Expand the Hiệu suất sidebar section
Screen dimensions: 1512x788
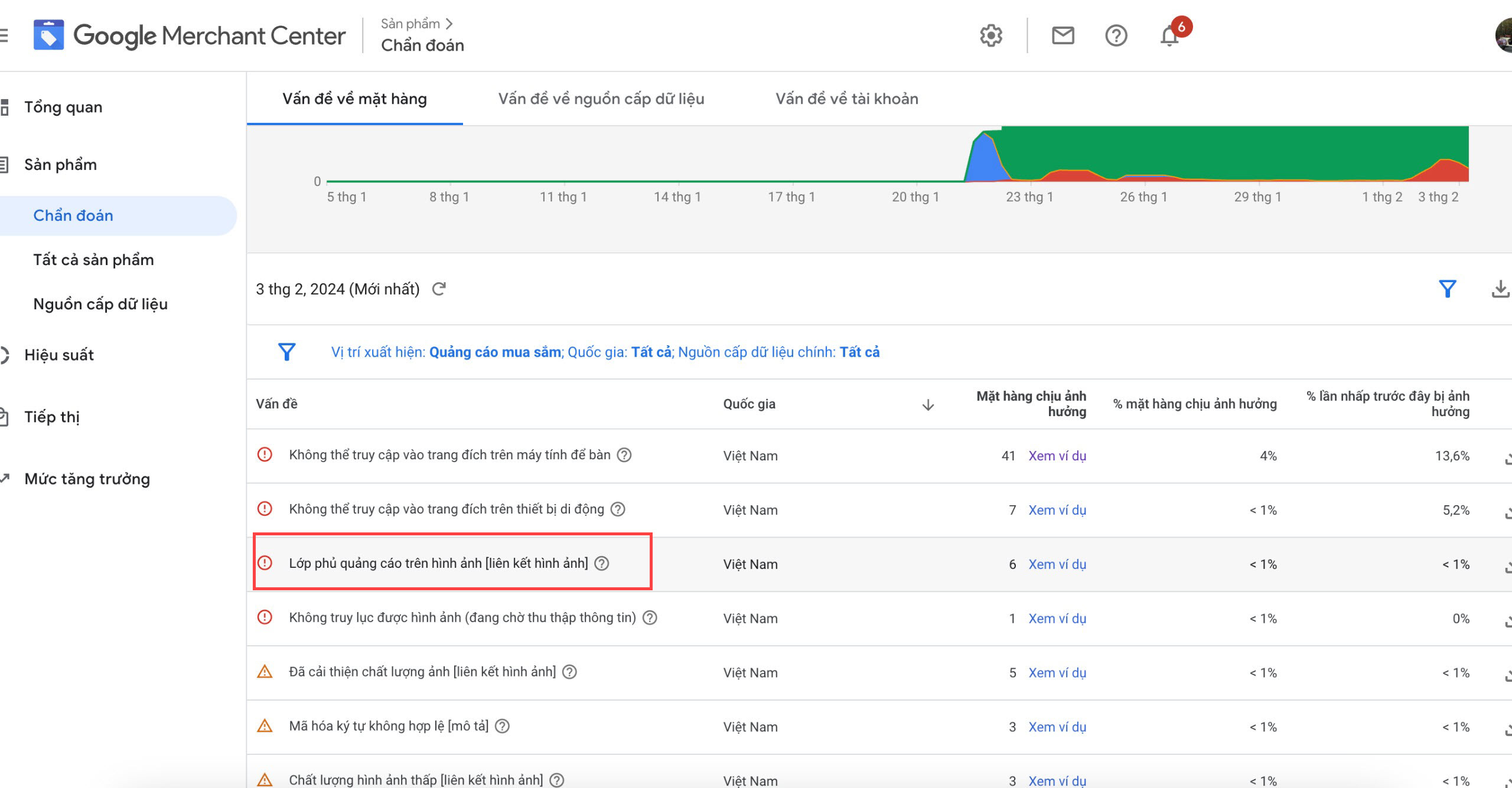(59, 355)
